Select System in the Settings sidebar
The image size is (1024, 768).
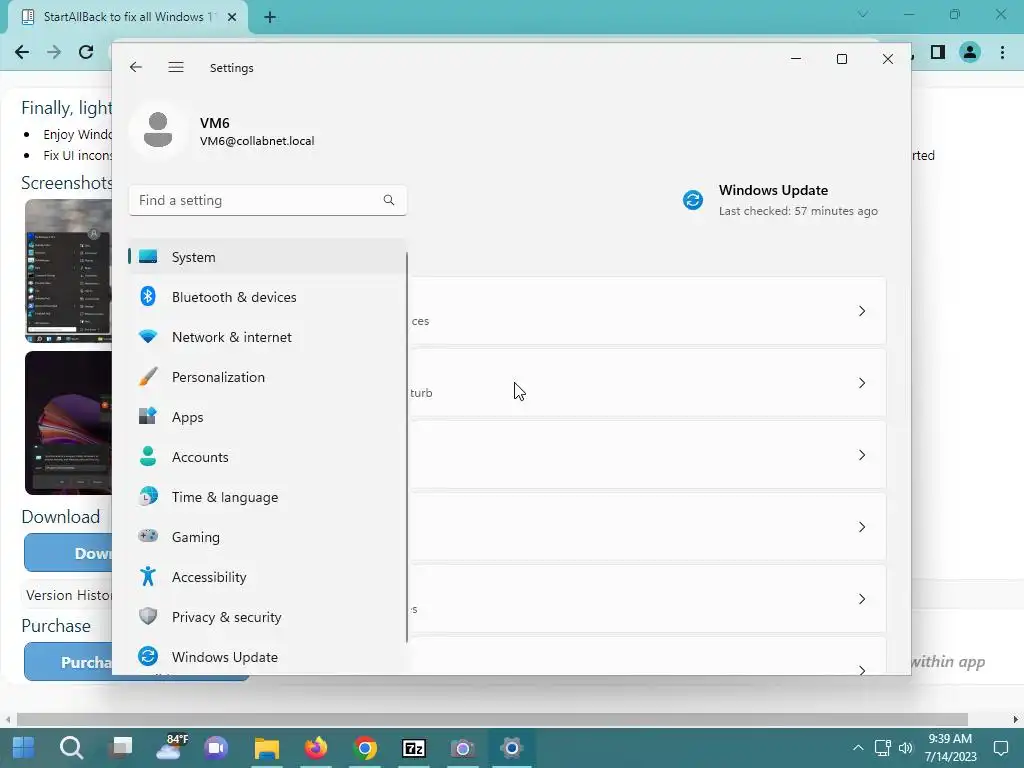click(267, 257)
